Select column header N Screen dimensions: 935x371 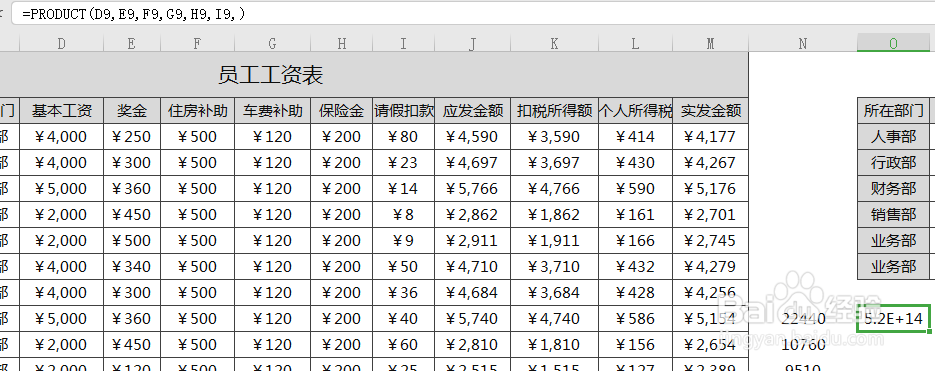[803, 43]
